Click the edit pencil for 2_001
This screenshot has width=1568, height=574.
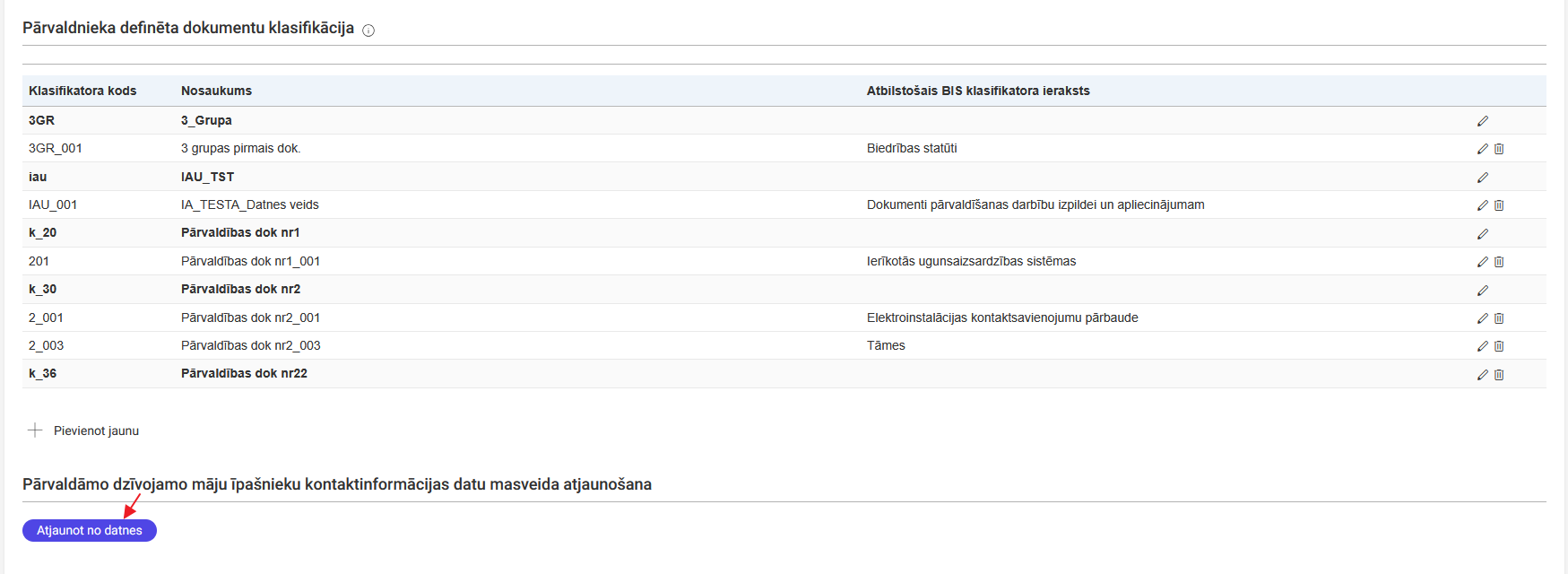point(1482,318)
